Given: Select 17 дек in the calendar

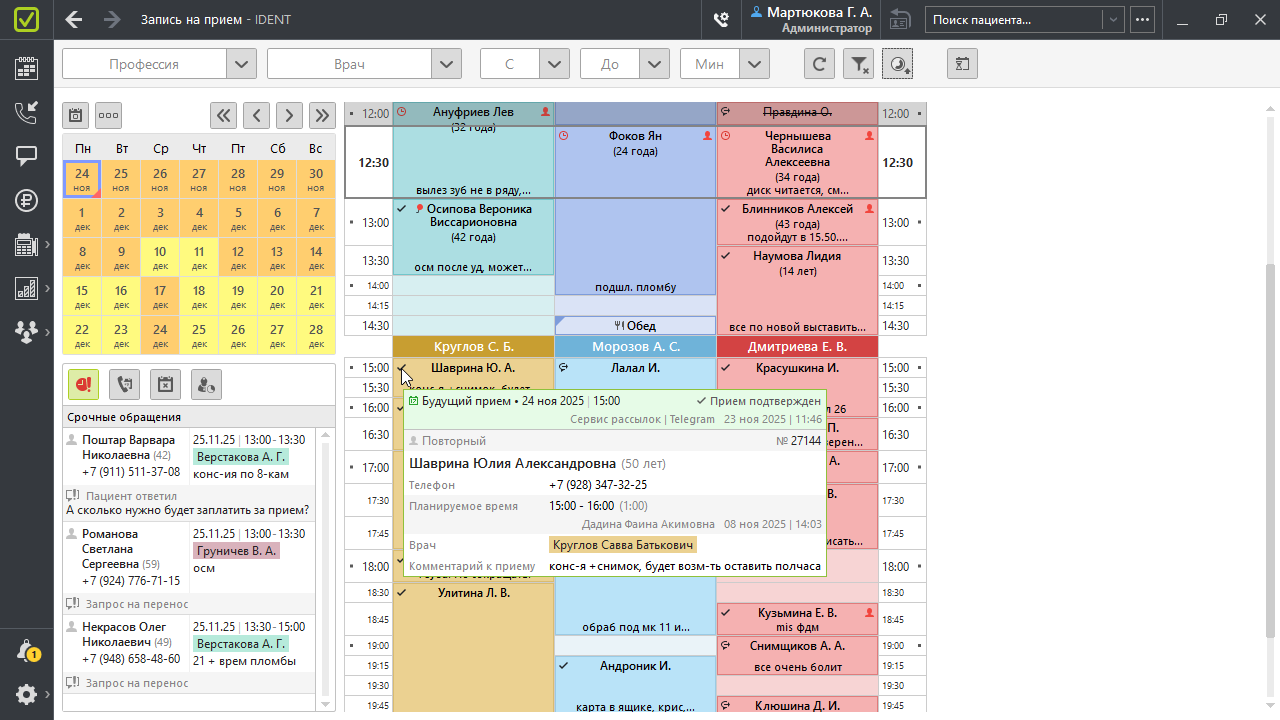Looking at the screenshot, I should pos(160,297).
